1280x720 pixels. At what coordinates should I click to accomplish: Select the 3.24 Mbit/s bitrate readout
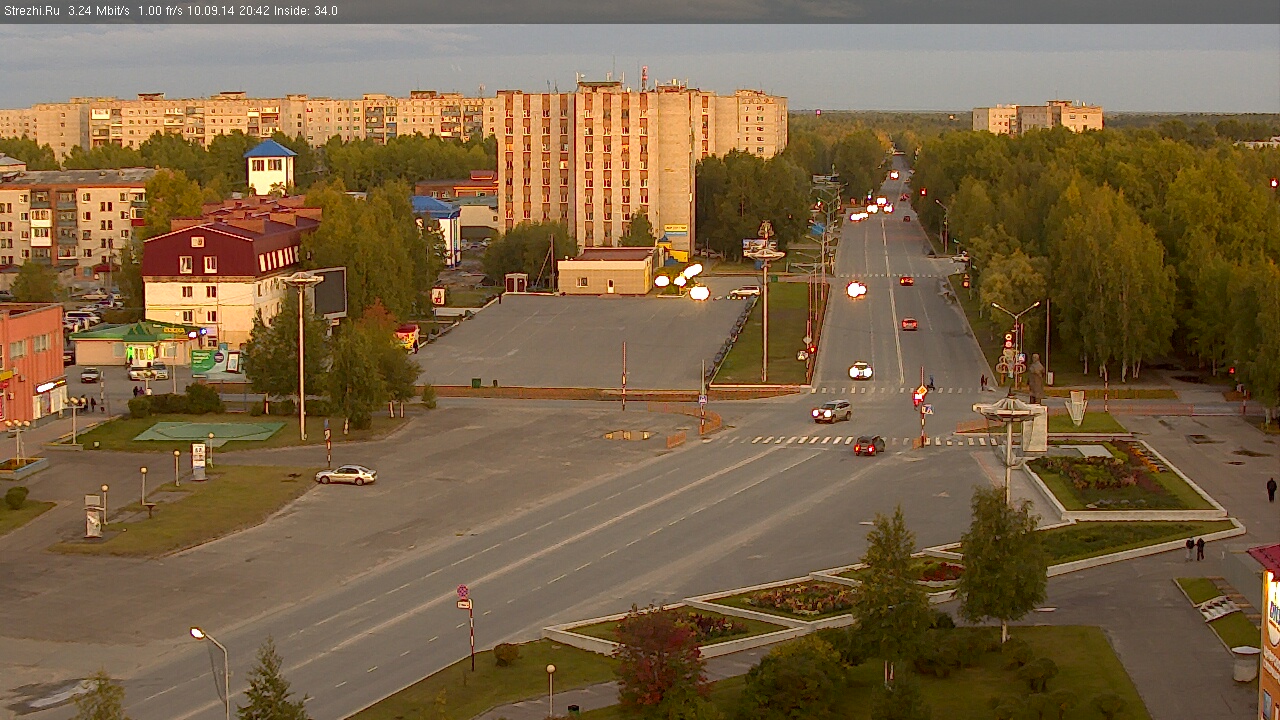coord(99,11)
